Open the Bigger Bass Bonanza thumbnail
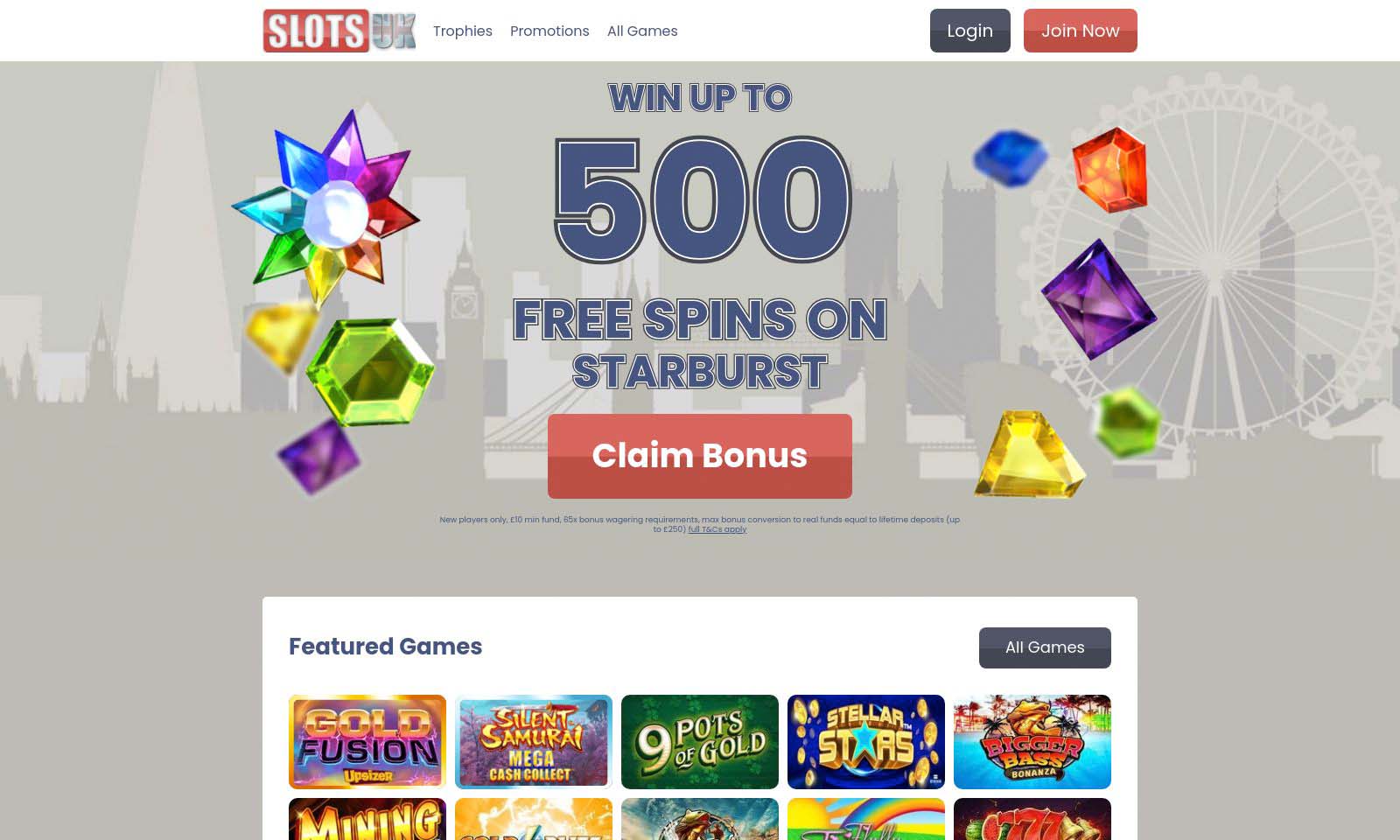The image size is (1400, 840). click(x=1032, y=742)
